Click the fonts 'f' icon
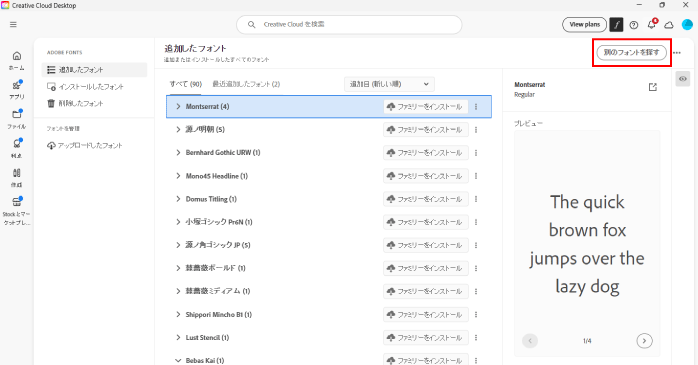Viewport: 698px width, 365px height. coord(616,24)
